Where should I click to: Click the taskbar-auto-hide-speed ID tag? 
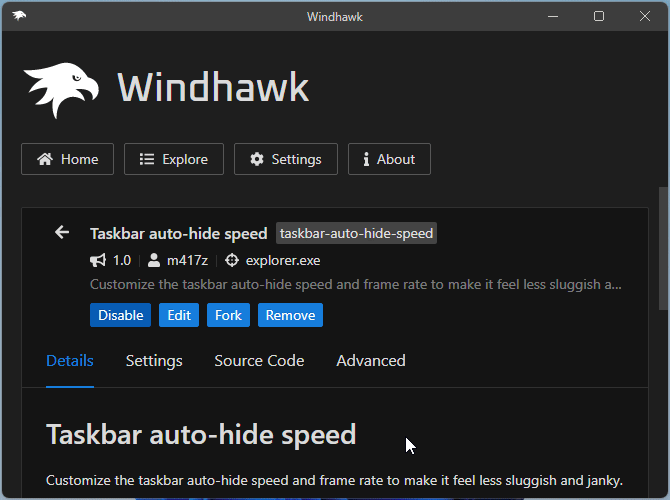point(356,233)
